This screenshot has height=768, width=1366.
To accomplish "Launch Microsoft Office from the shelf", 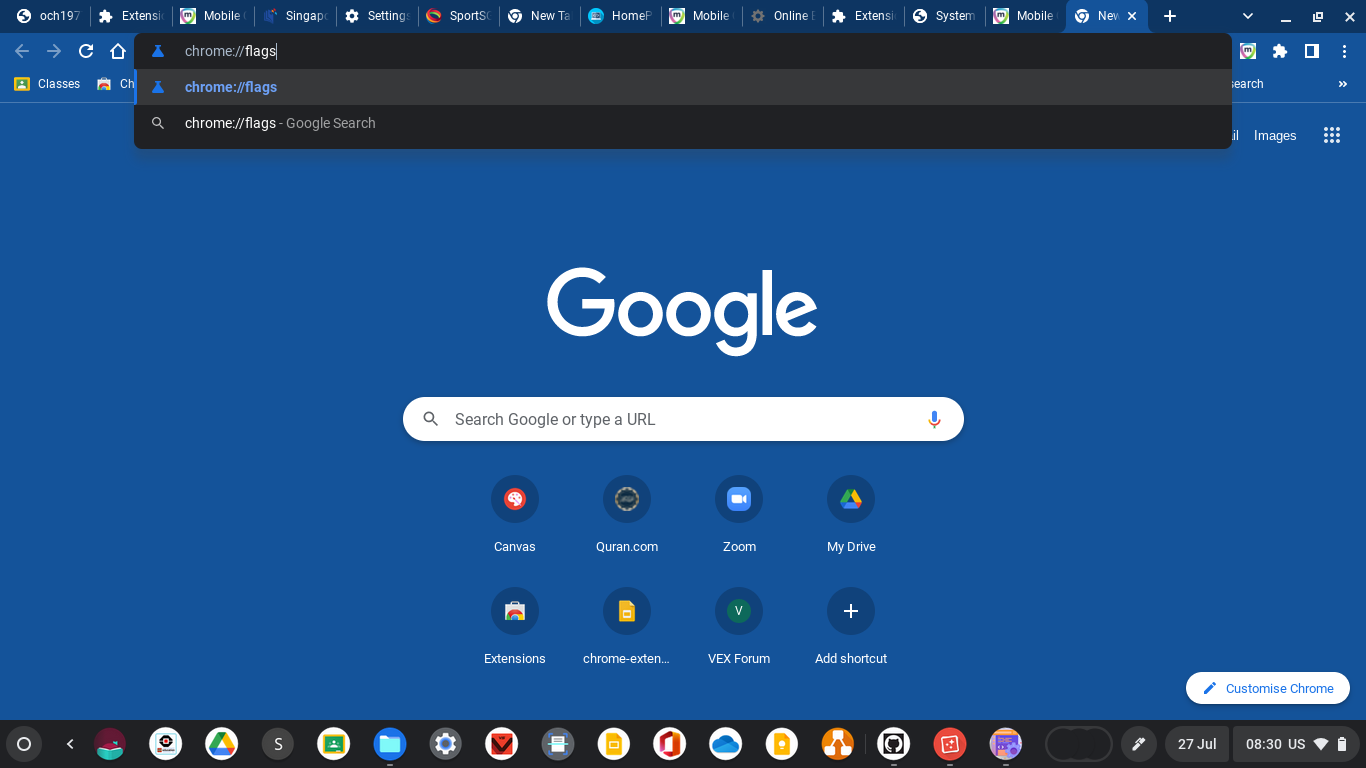I will pos(670,744).
